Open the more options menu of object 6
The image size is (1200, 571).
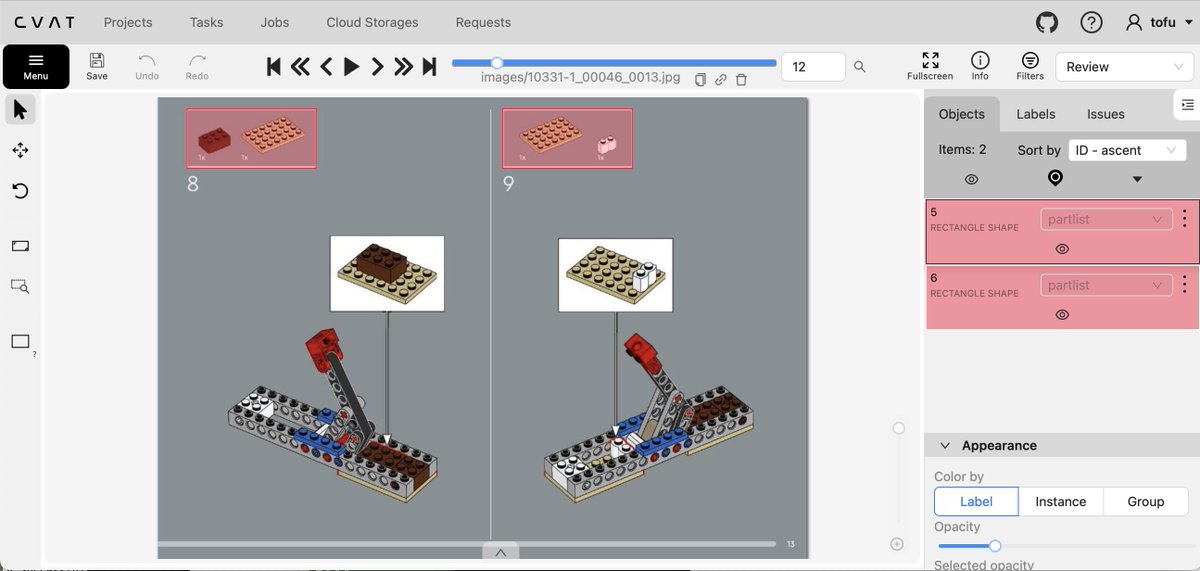pos(1185,285)
